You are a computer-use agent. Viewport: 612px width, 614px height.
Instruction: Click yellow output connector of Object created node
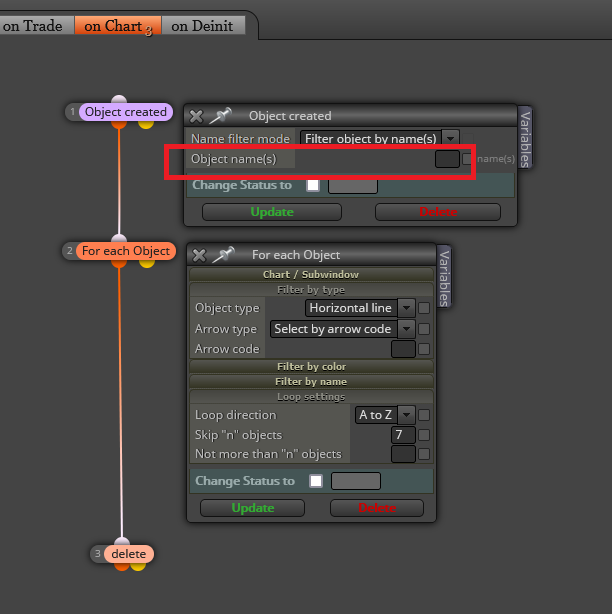coord(146,125)
